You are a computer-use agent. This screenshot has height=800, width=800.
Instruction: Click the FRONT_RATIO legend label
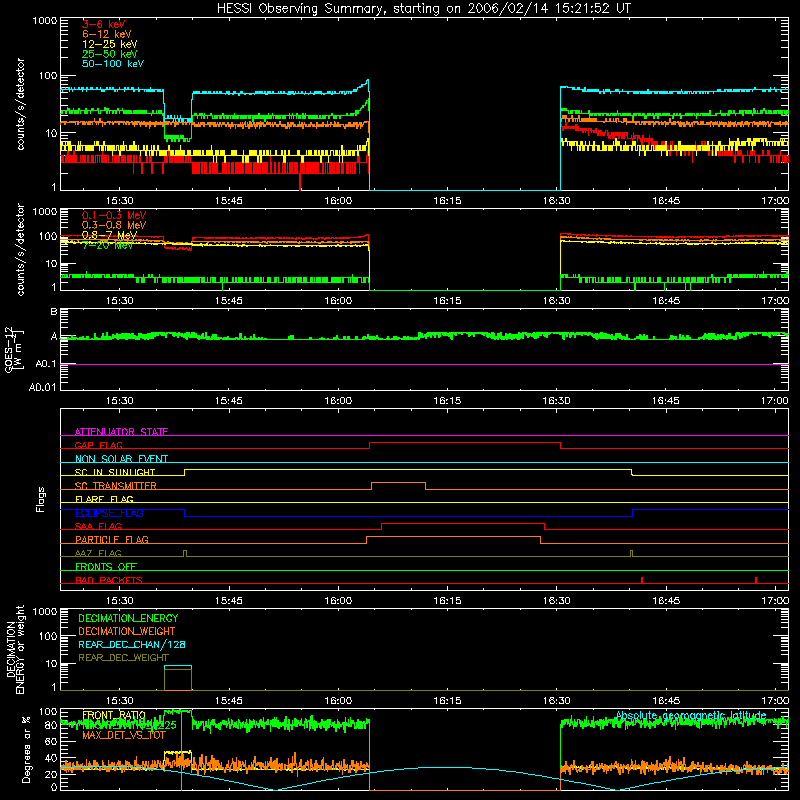click(x=114, y=715)
